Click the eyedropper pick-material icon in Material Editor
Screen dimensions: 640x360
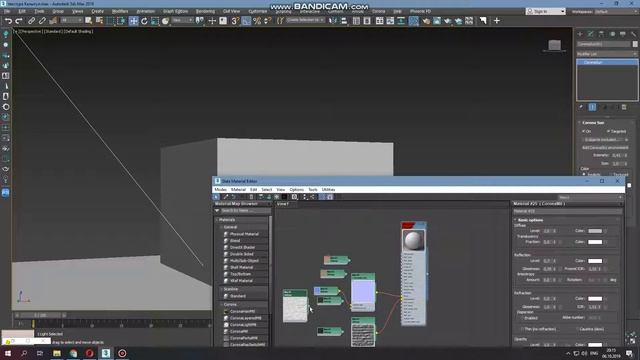coord(226,197)
